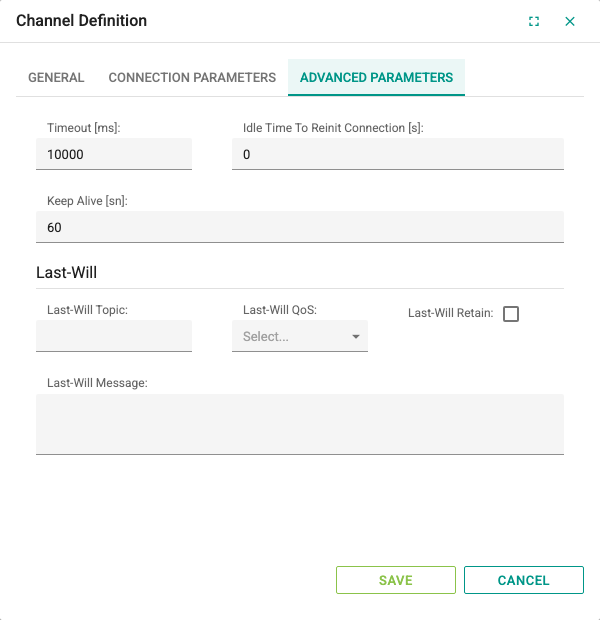Switch to the General tab
Viewport: 600px width, 620px height.
56,78
